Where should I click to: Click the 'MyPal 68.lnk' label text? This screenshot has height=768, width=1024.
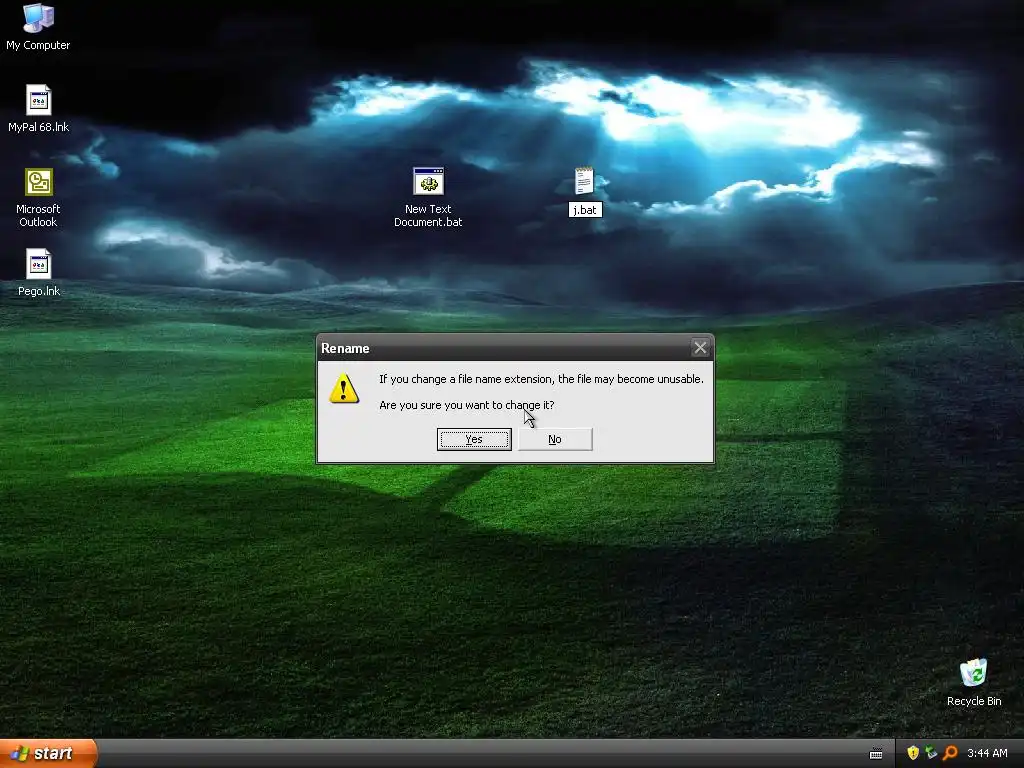pos(39,127)
